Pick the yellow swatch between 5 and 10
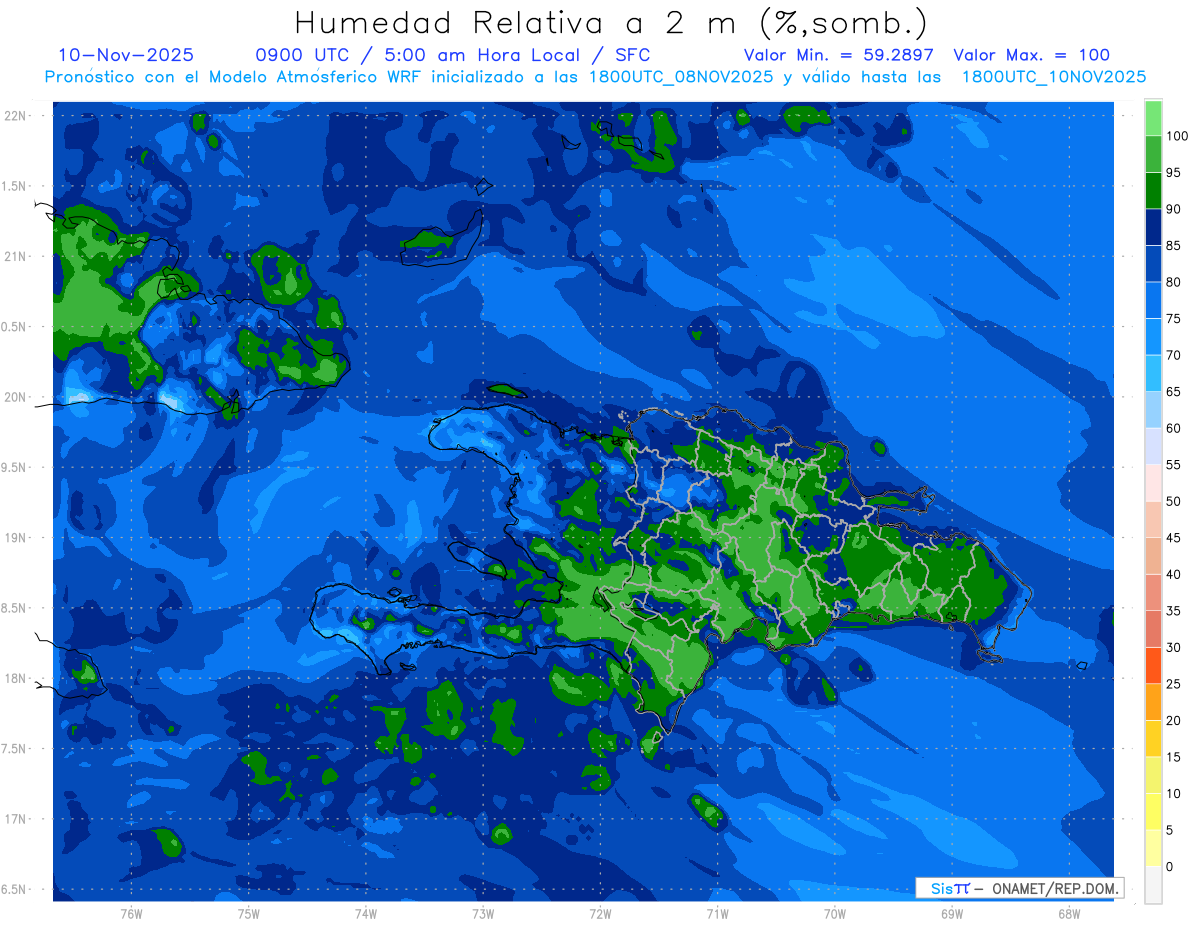This screenshot has height=927, width=1200. (1153, 811)
